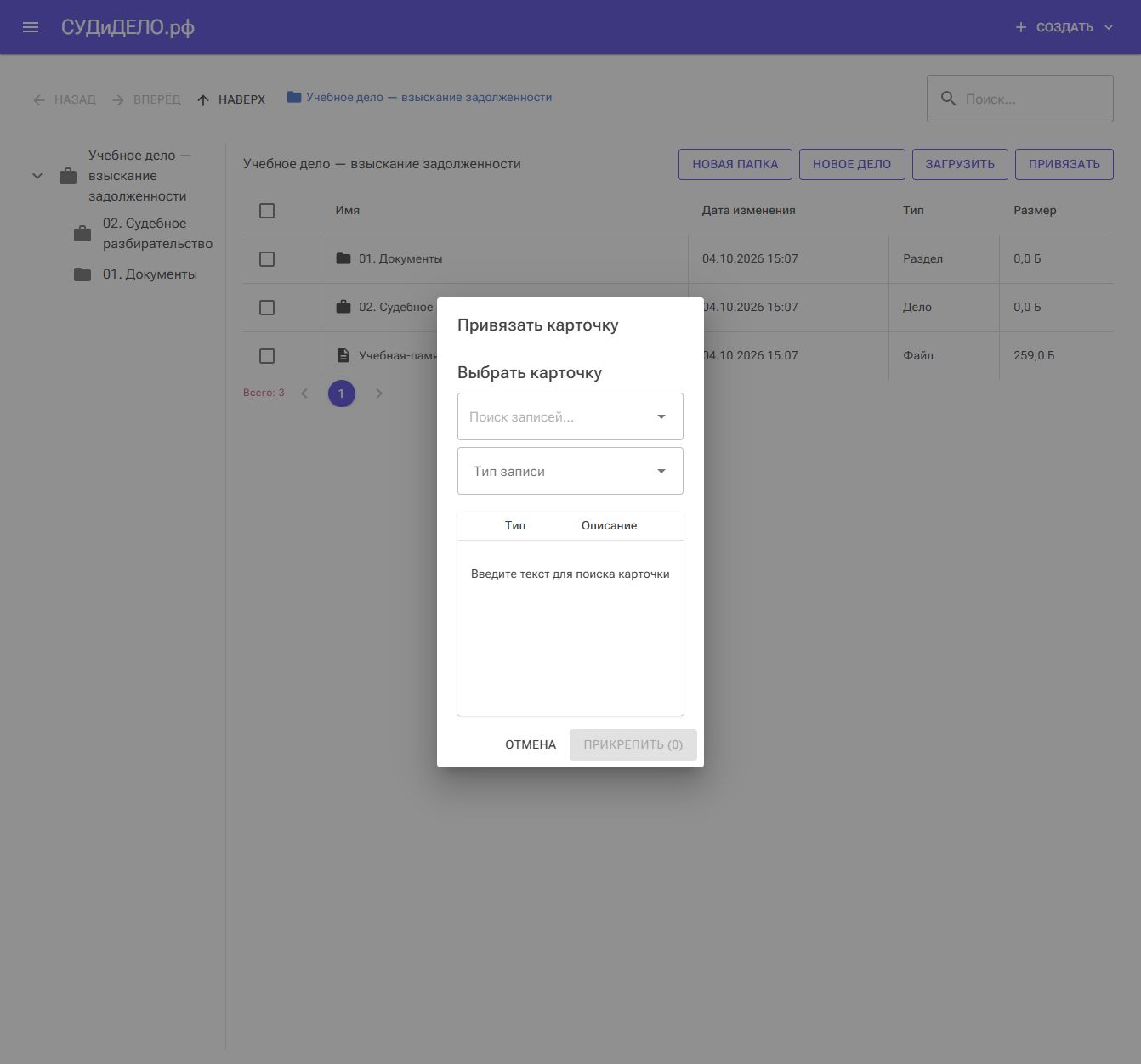1141x1064 pixels.
Task: Click the plus icon next to СОЗДАТЬ
Action: coord(1021,27)
